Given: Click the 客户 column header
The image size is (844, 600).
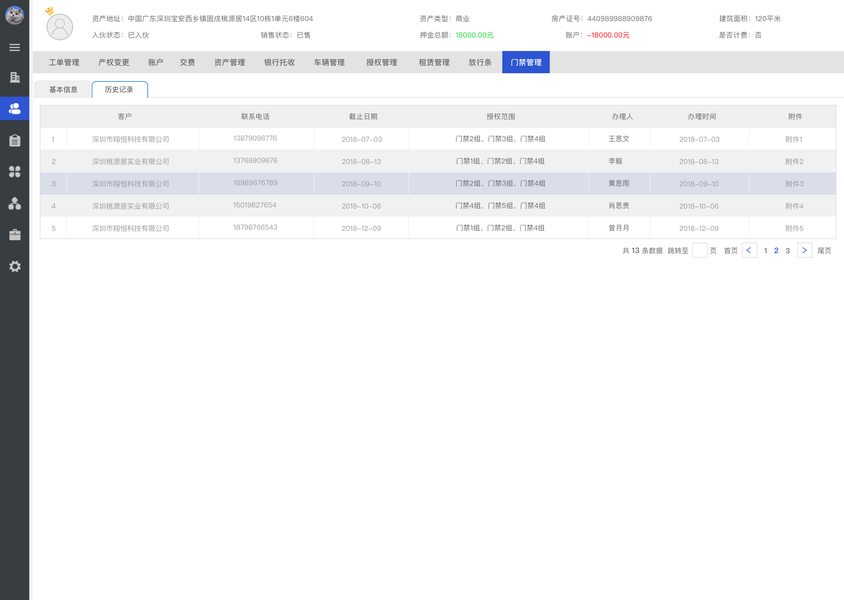Looking at the screenshot, I should pyautogui.click(x=125, y=117).
